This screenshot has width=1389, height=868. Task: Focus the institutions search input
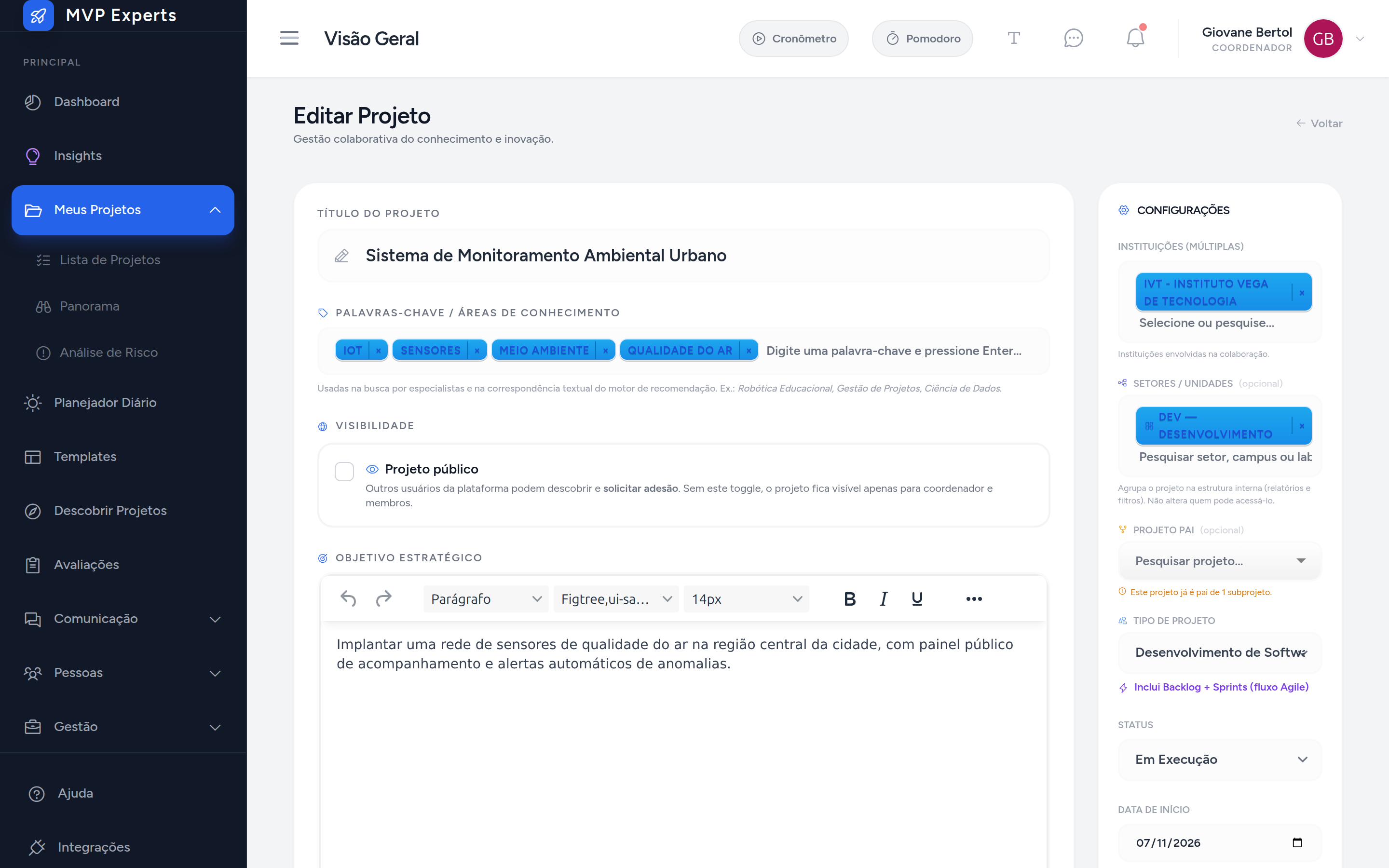tap(1224, 323)
